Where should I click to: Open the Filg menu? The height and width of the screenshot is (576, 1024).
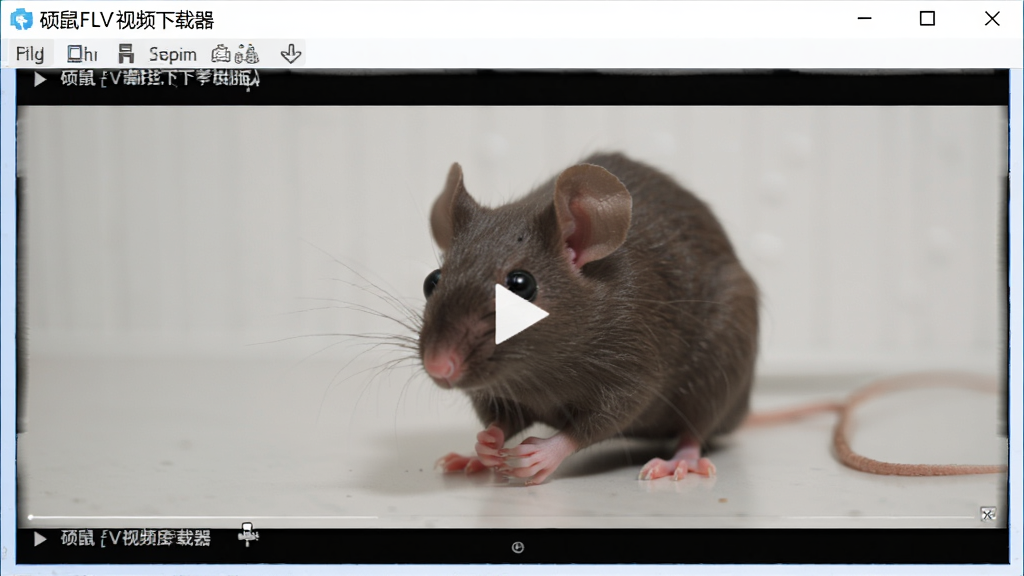tap(29, 54)
